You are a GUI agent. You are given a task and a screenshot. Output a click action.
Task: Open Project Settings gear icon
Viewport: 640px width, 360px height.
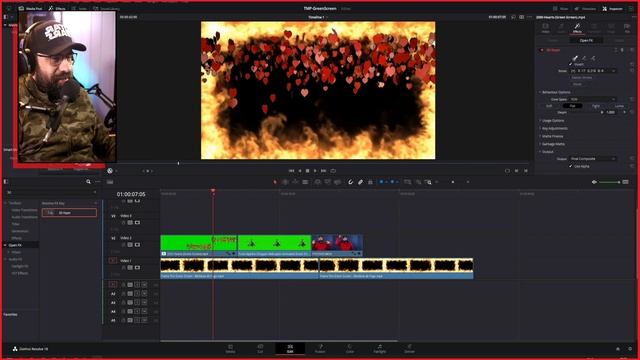pos(630,349)
